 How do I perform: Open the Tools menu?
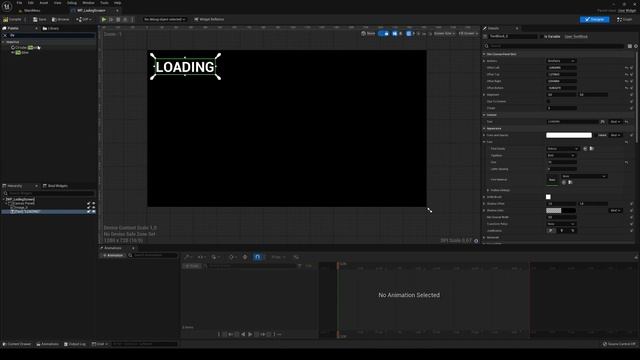pos(104,3)
